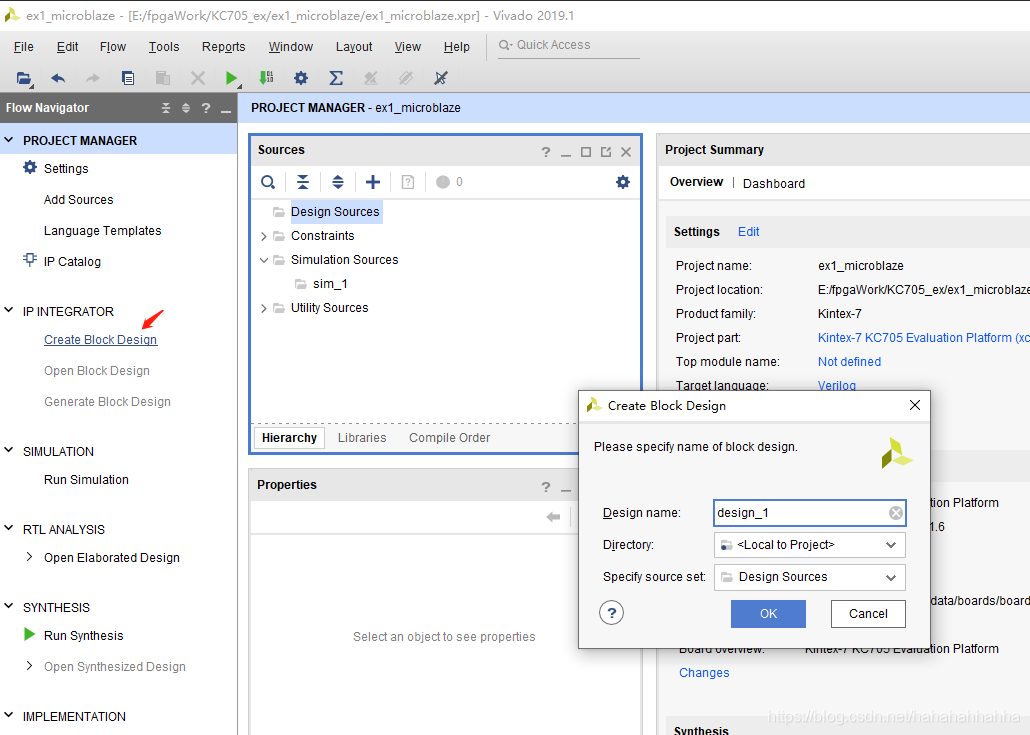The image size is (1030, 735).
Task: Click help button in Create Block Design dialog
Action: pyautogui.click(x=612, y=613)
